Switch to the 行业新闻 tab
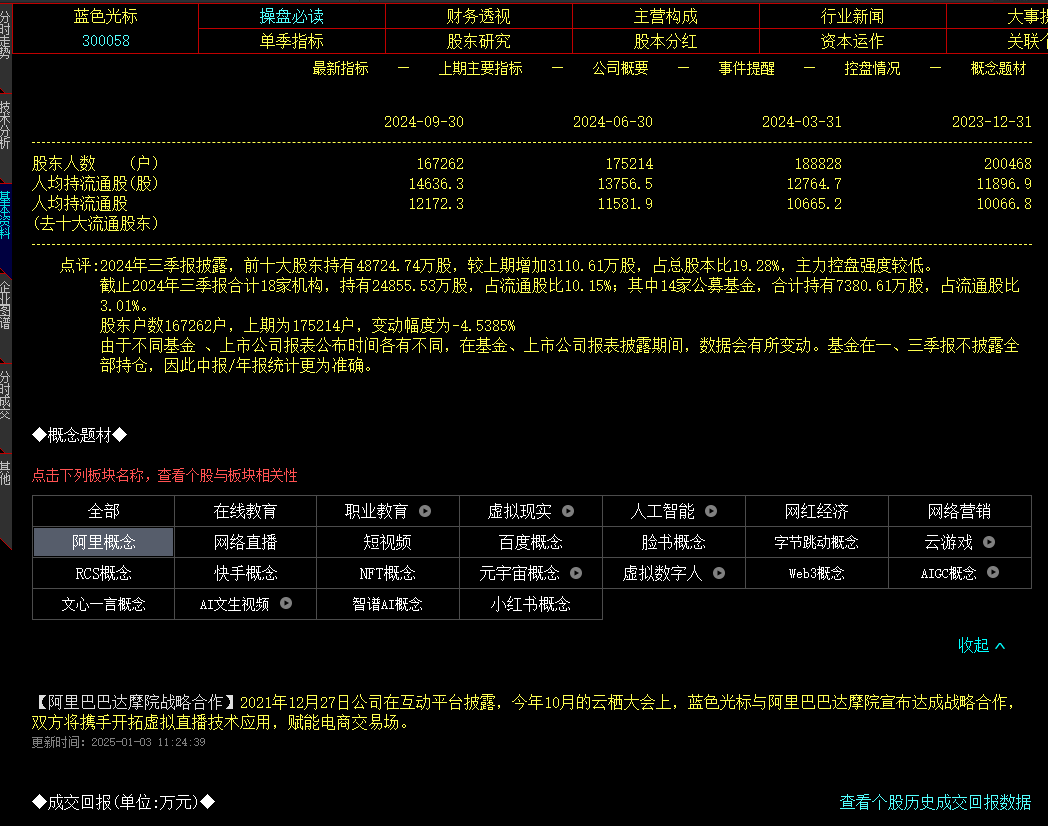 click(x=852, y=16)
